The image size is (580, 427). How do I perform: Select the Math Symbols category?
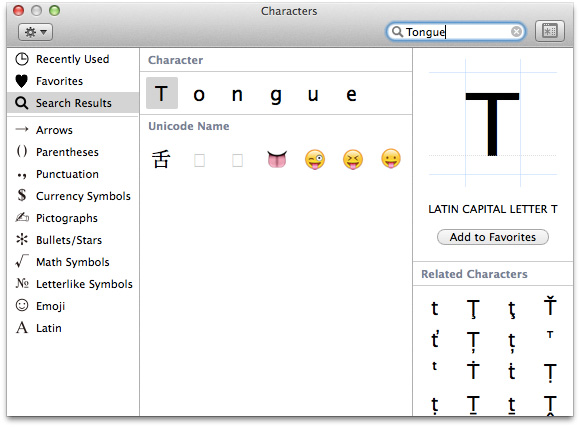click(72, 262)
